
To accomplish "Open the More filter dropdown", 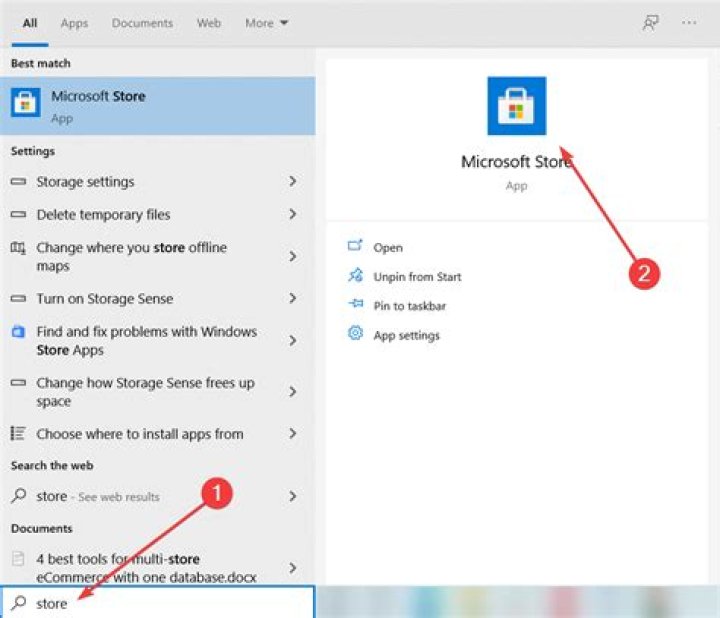I will 266,23.
